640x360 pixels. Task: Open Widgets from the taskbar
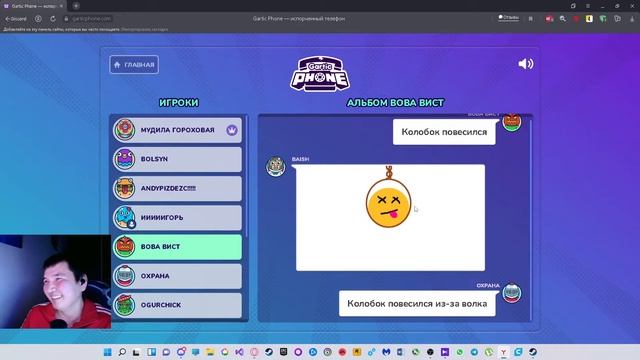point(151,352)
